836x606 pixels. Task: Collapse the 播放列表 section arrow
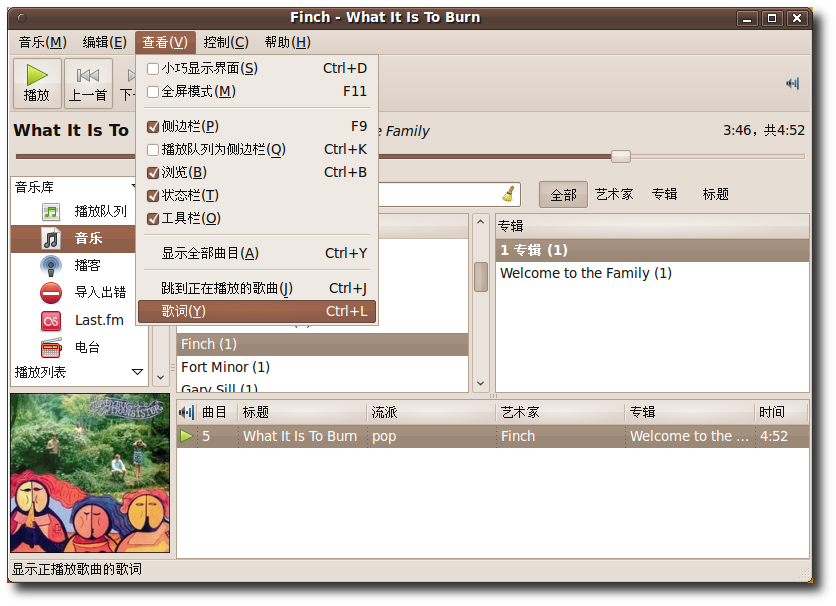coord(137,371)
